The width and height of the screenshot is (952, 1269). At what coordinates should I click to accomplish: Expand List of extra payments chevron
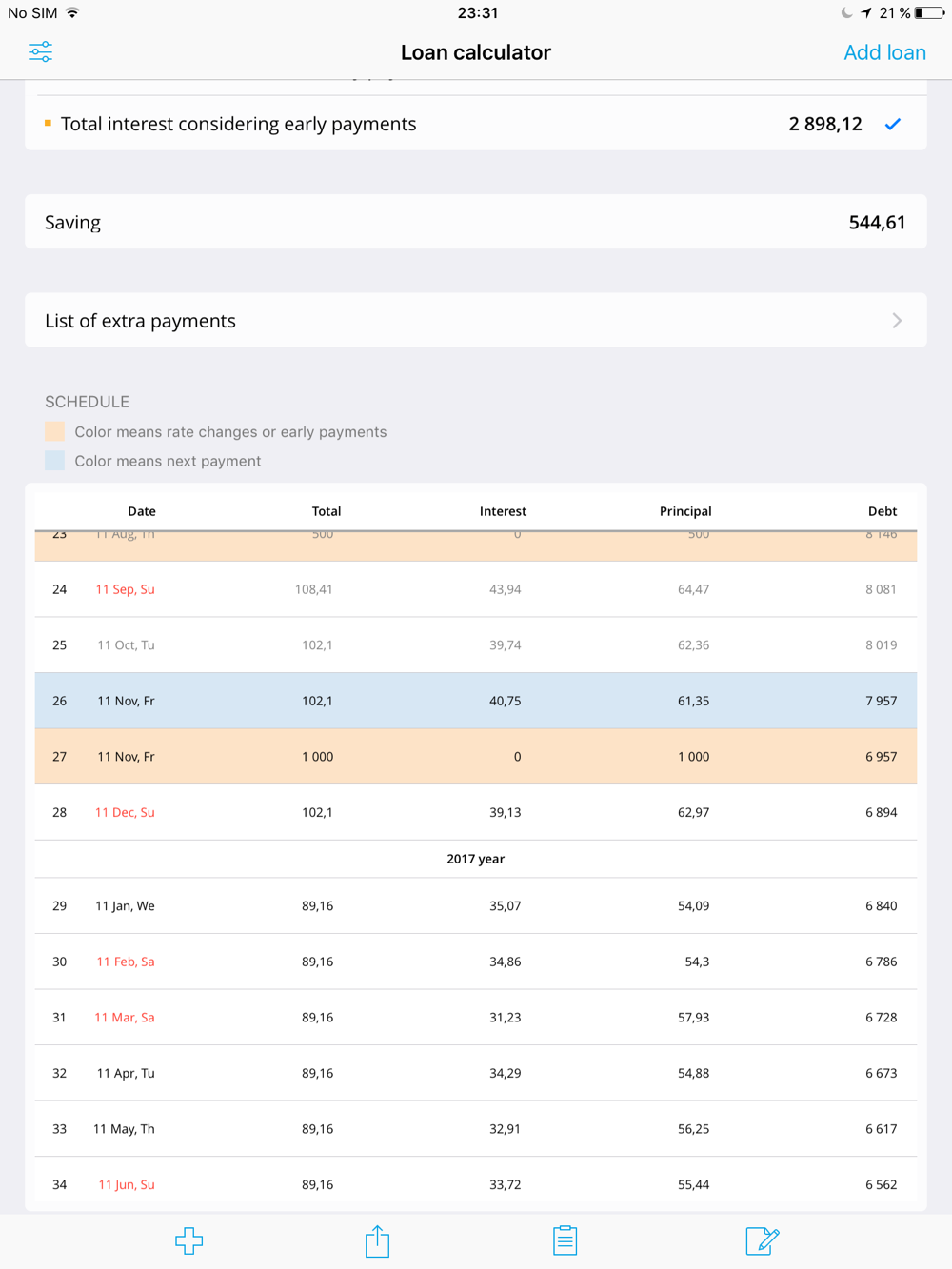point(897,321)
